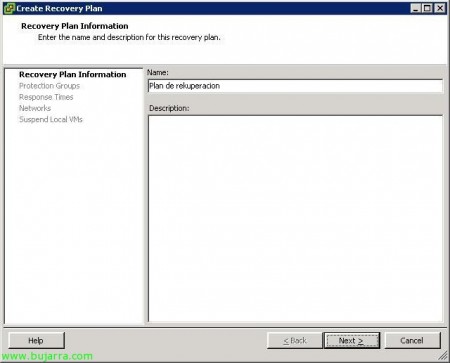Click the 'Description:' label

[x=169, y=108]
